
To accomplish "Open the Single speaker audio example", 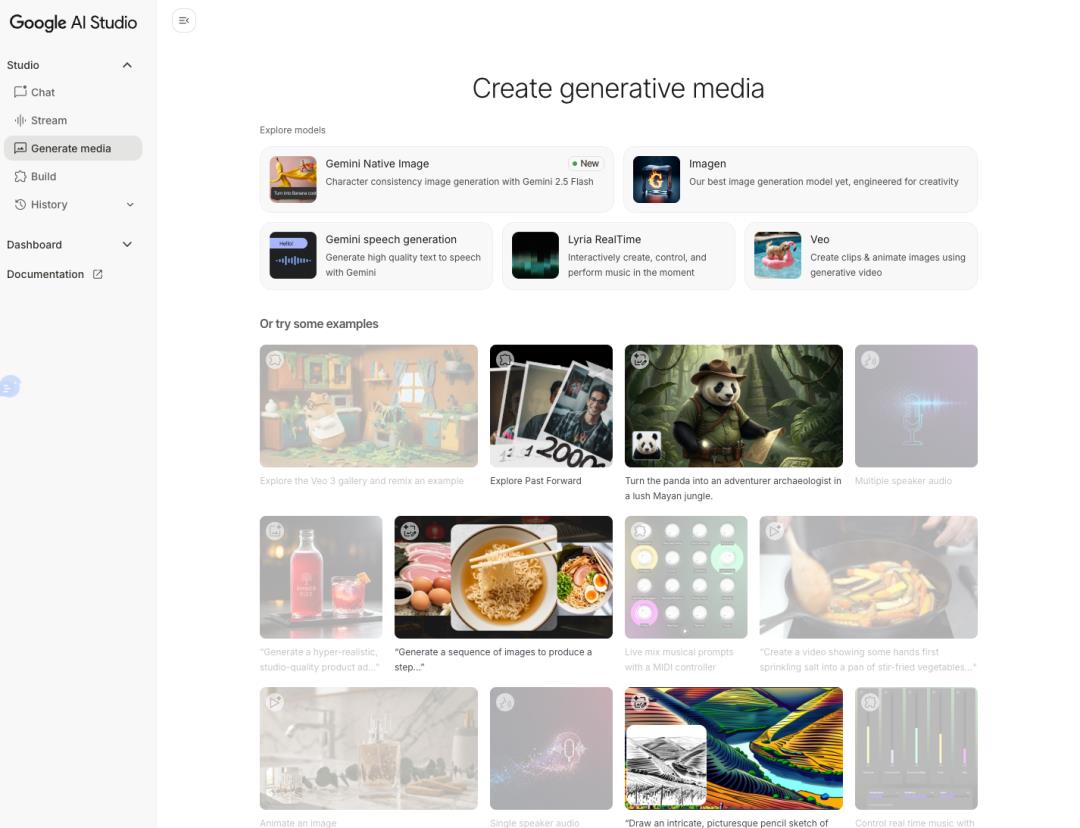I will coord(551,748).
